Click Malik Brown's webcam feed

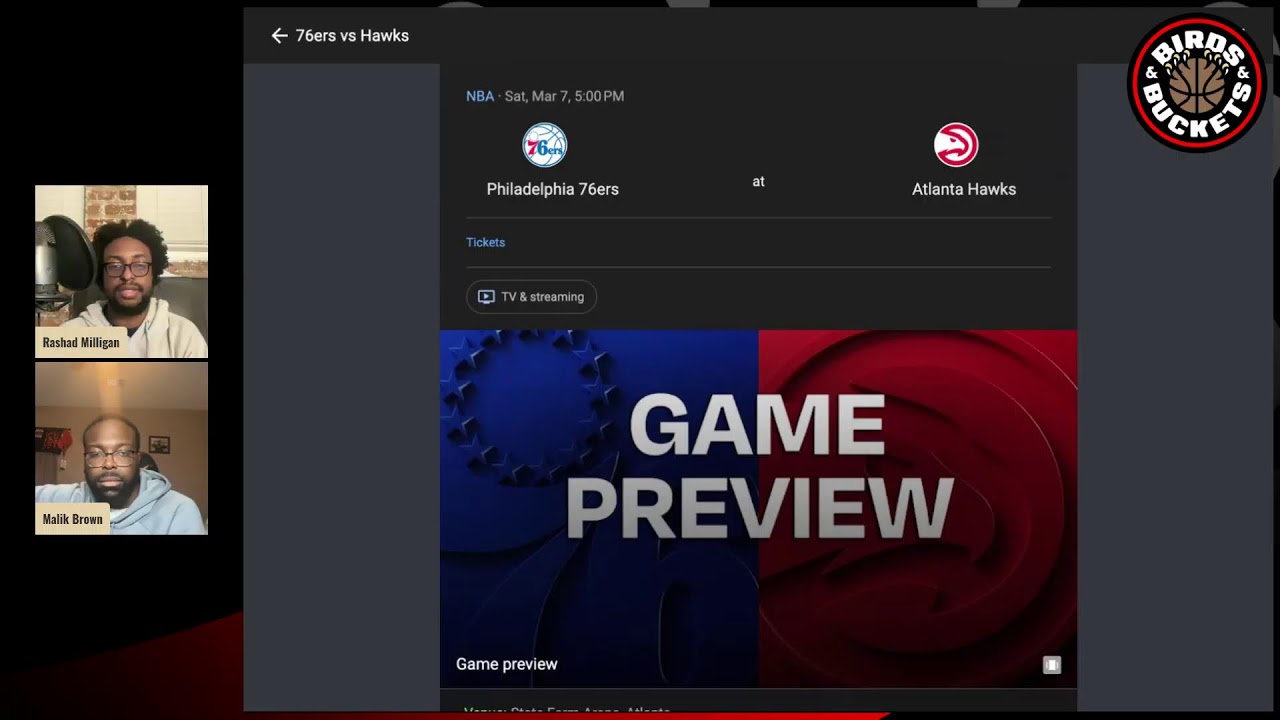coord(121,448)
